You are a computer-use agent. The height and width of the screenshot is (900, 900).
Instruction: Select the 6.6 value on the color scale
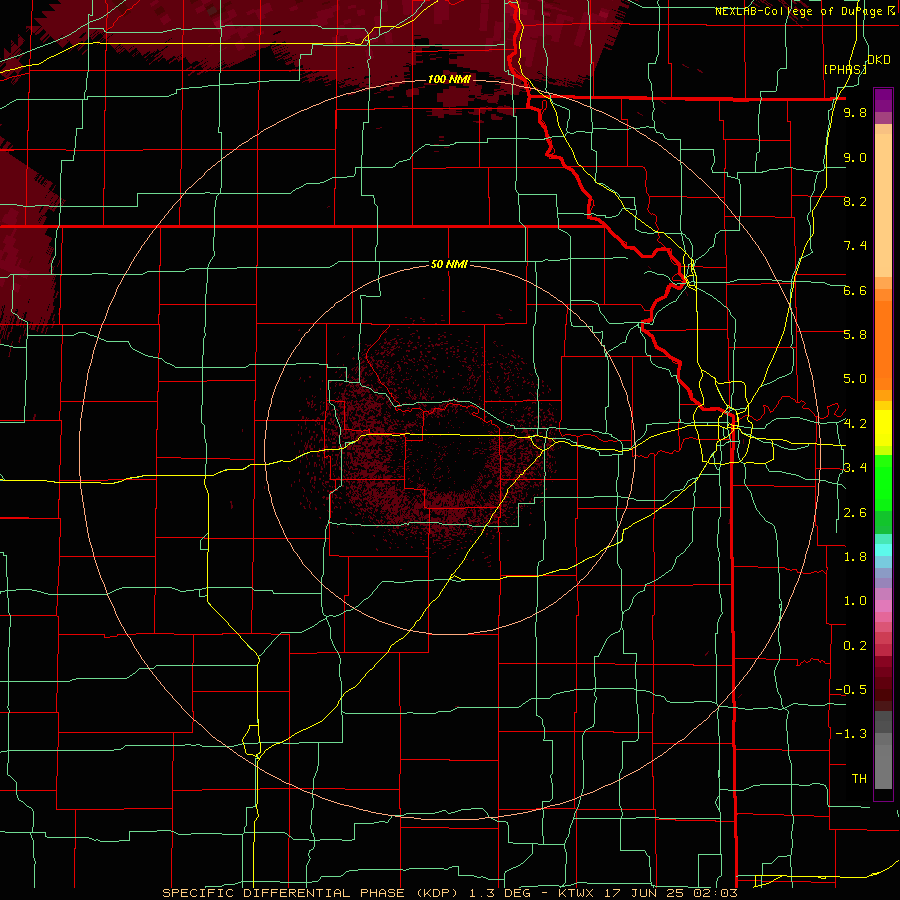[x=855, y=290]
